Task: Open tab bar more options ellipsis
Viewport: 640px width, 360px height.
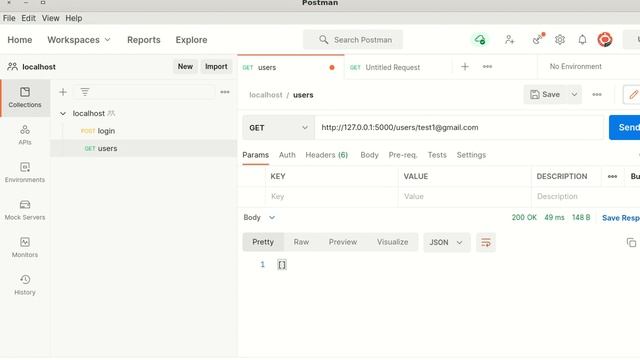Action: click(487, 67)
